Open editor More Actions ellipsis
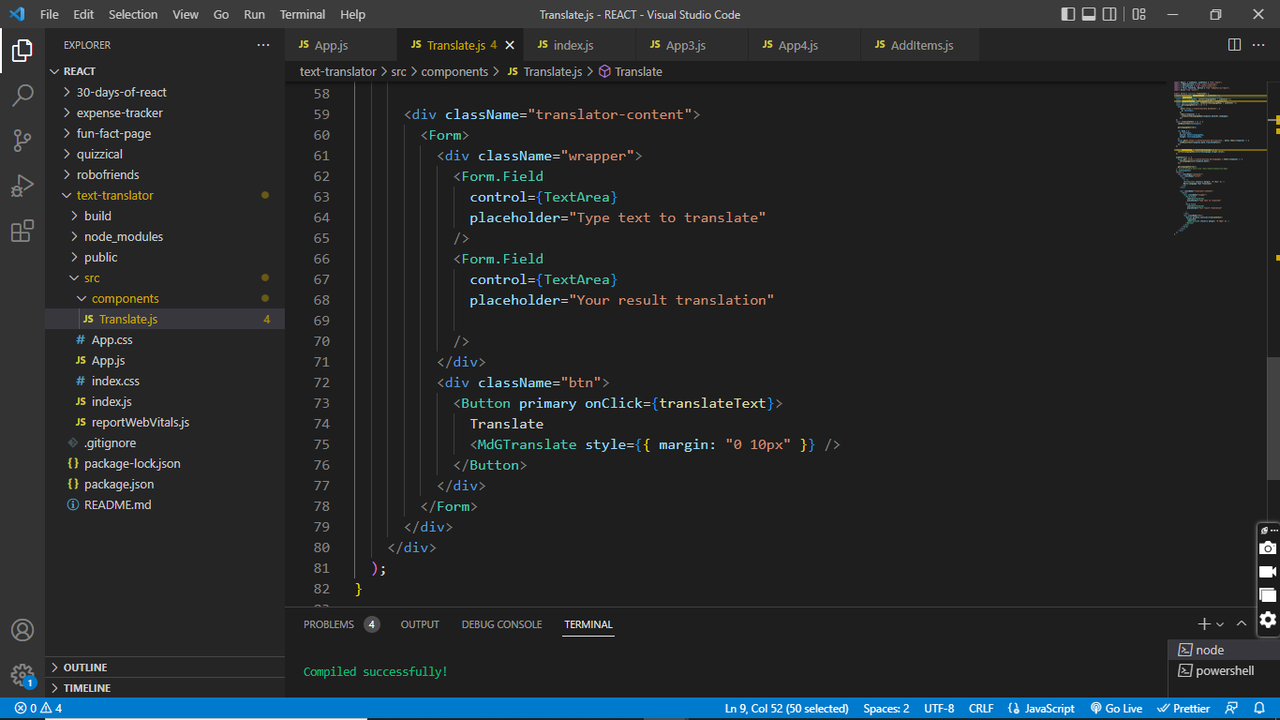 click(x=1260, y=45)
